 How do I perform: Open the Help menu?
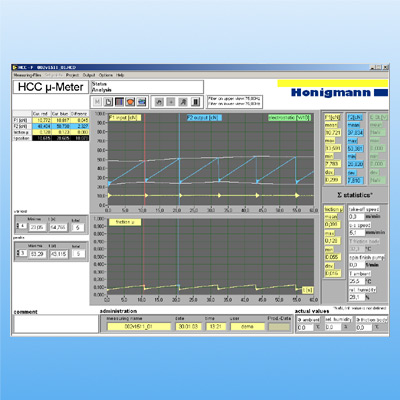pyautogui.click(x=120, y=75)
